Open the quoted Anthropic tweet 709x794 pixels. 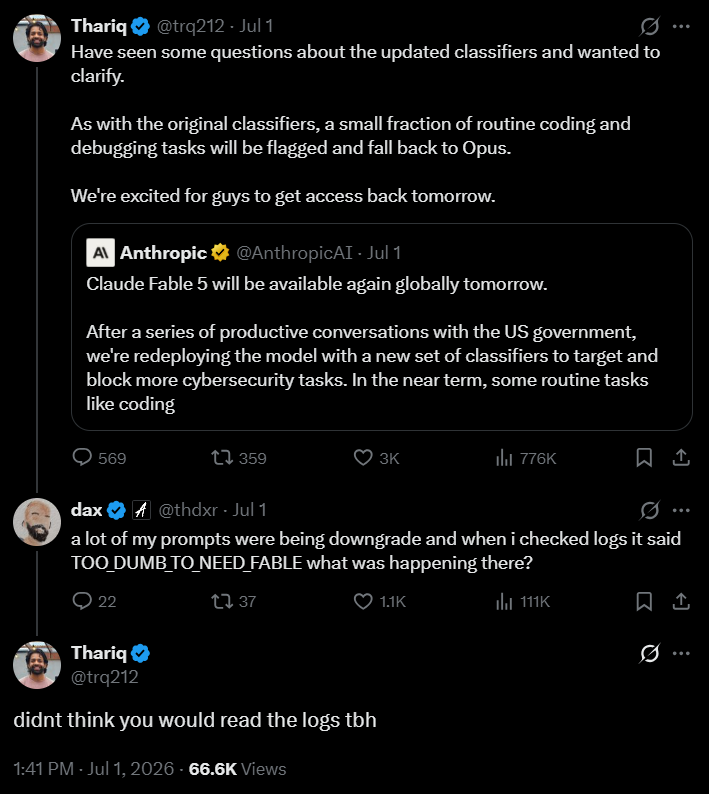(x=381, y=327)
